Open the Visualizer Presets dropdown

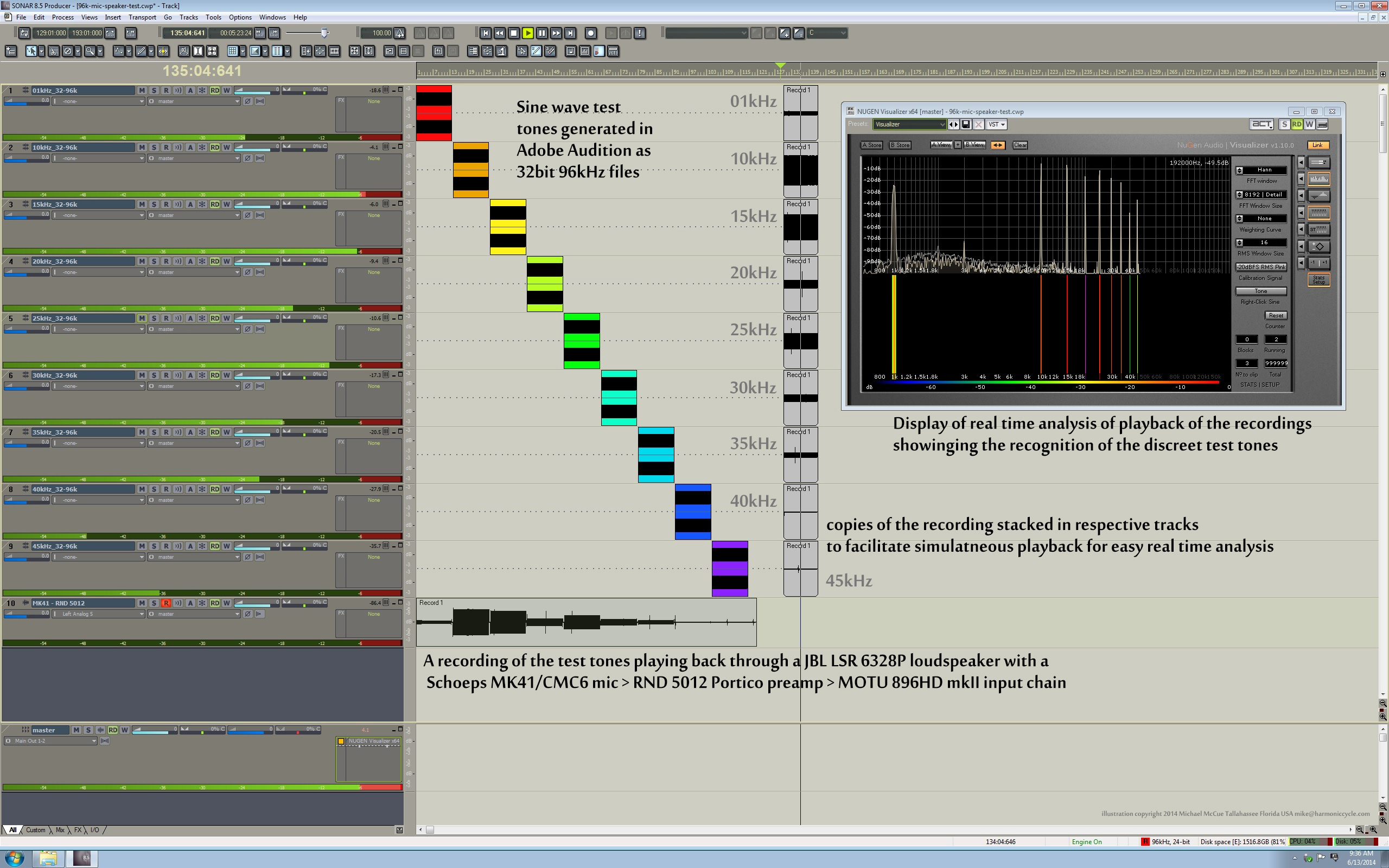(909, 125)
